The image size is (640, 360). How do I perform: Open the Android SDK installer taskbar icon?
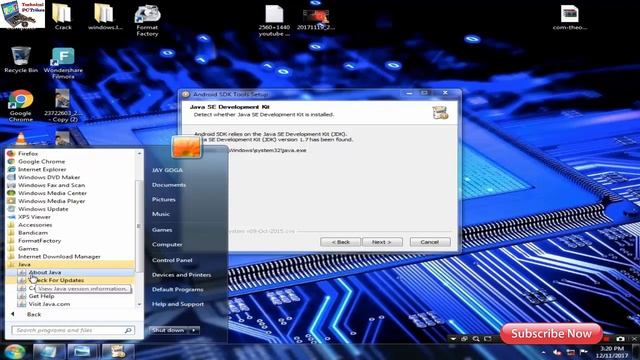(118, 351)
